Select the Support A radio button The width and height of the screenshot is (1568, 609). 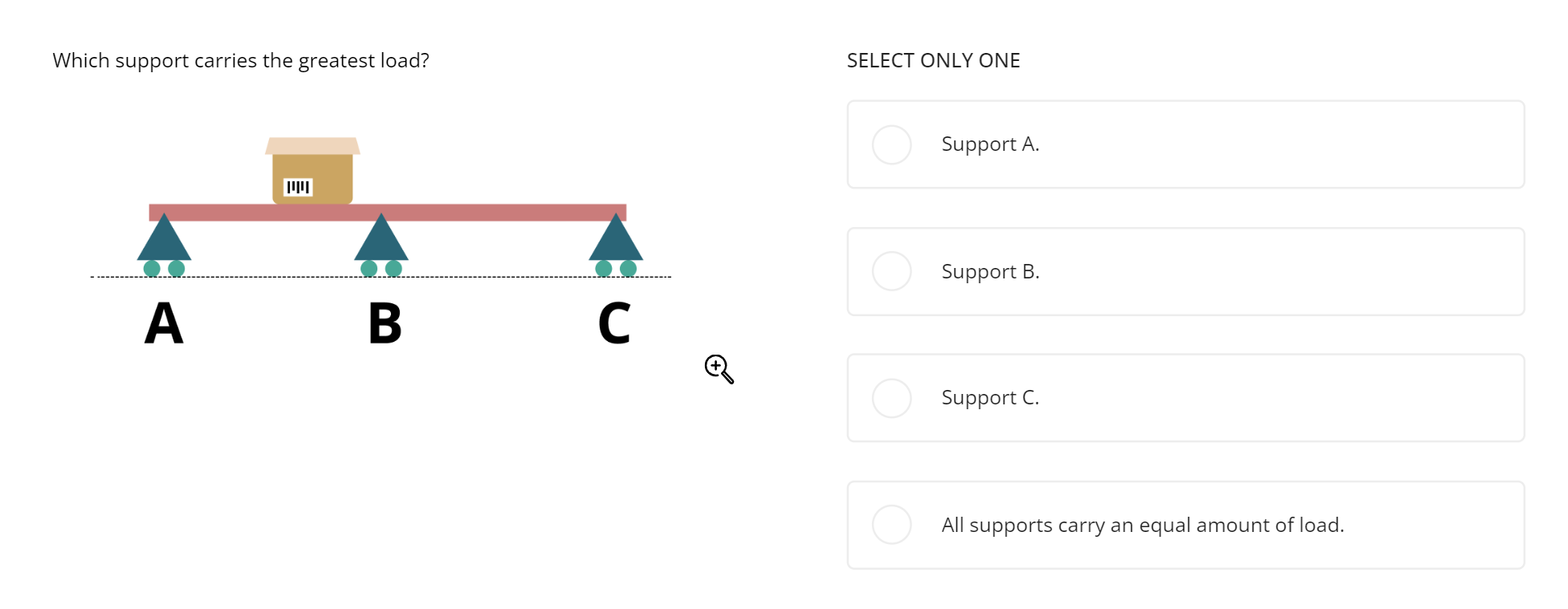pos(892,144)
